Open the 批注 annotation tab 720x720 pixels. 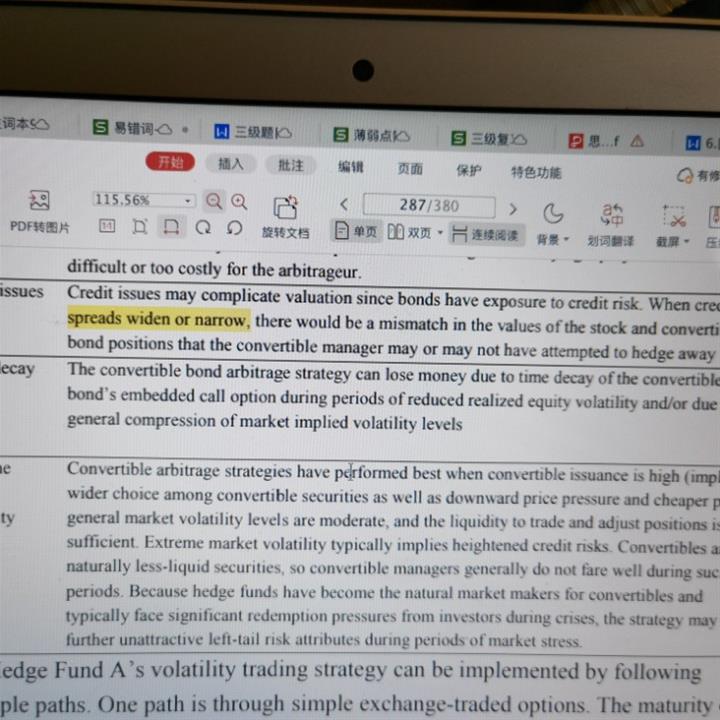tap(291, 165)
